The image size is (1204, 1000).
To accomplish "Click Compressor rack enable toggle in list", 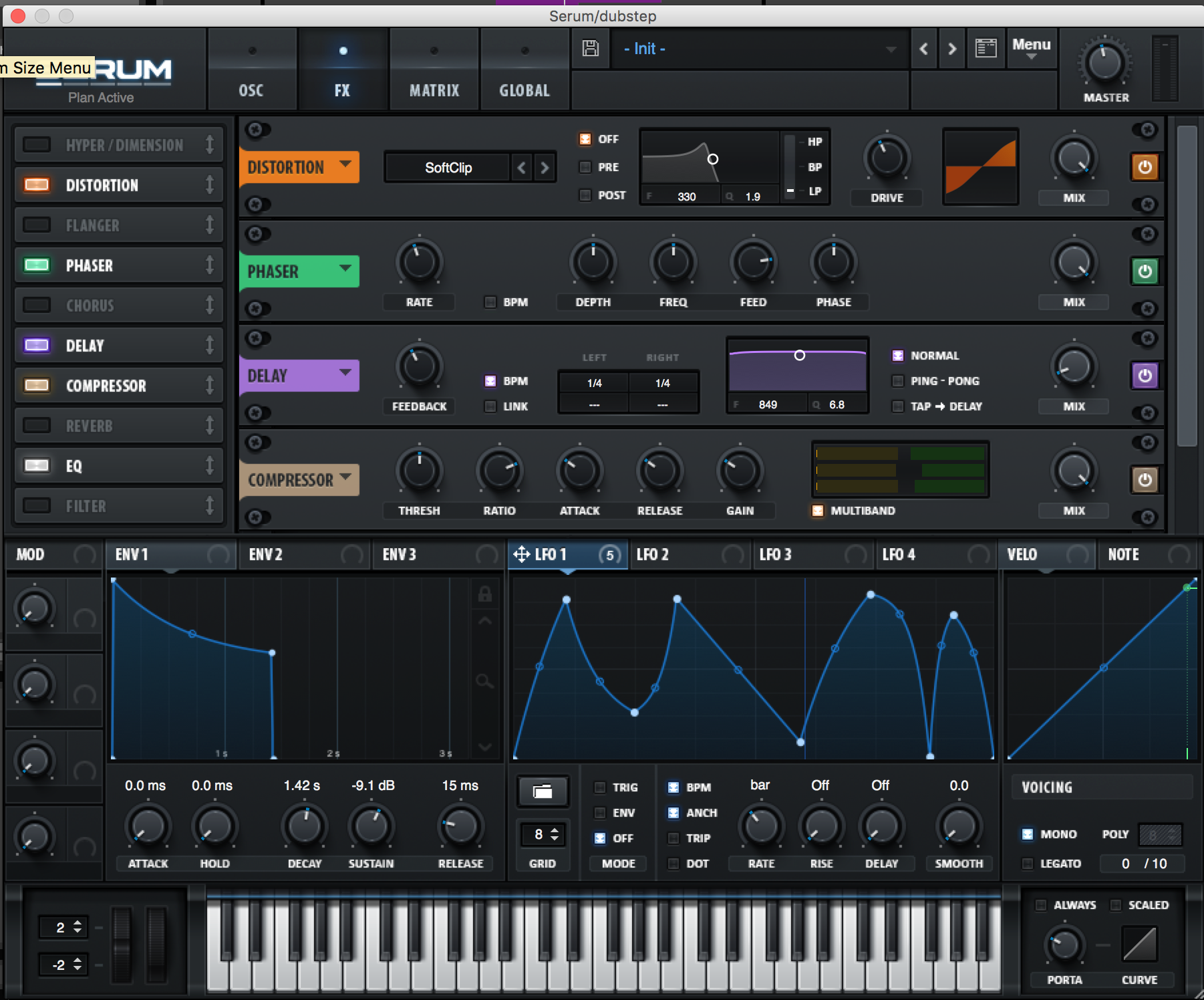I will coord(37,386).
